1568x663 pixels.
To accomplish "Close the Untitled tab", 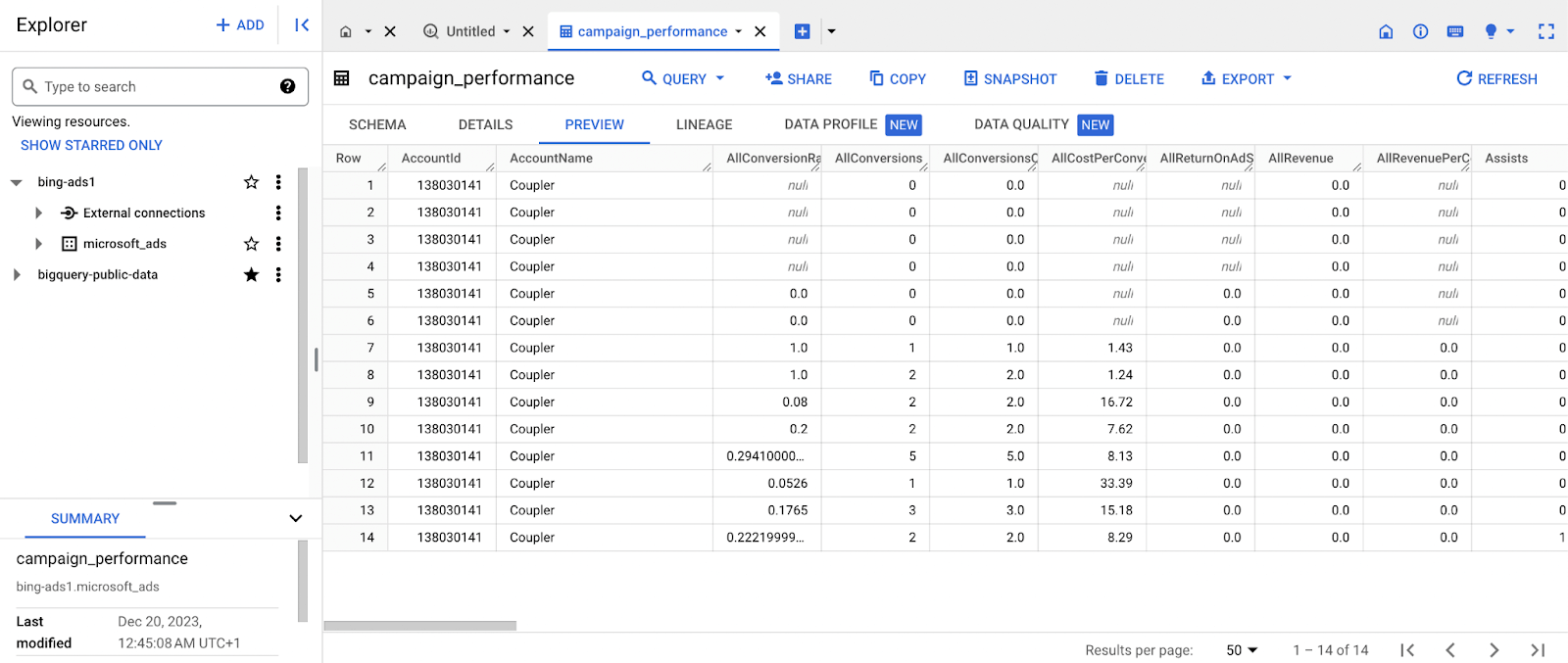I will tap(528, 31).
